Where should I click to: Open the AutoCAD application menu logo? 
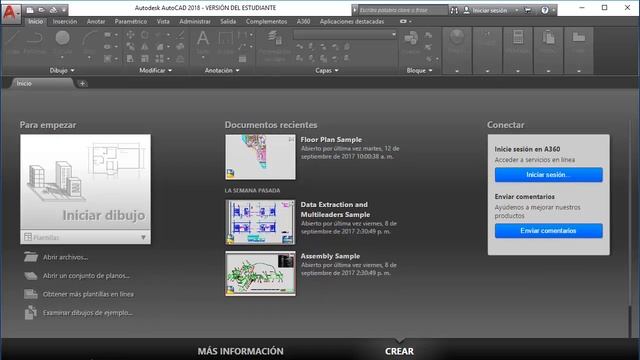click(x=10, y=13)
